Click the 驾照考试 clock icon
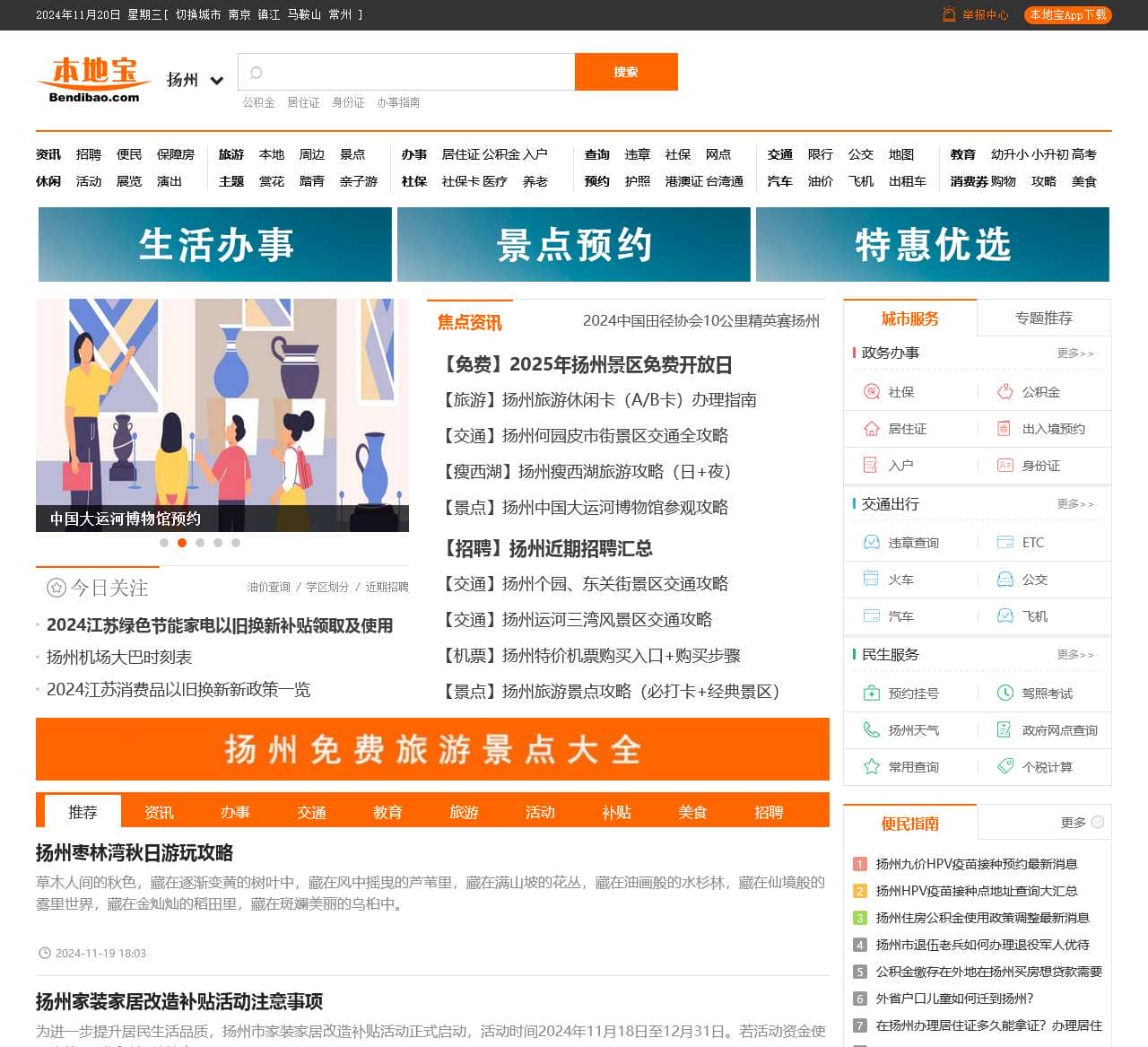This screenshot has height=1047, width=1148. click(x=1005, y=694)
